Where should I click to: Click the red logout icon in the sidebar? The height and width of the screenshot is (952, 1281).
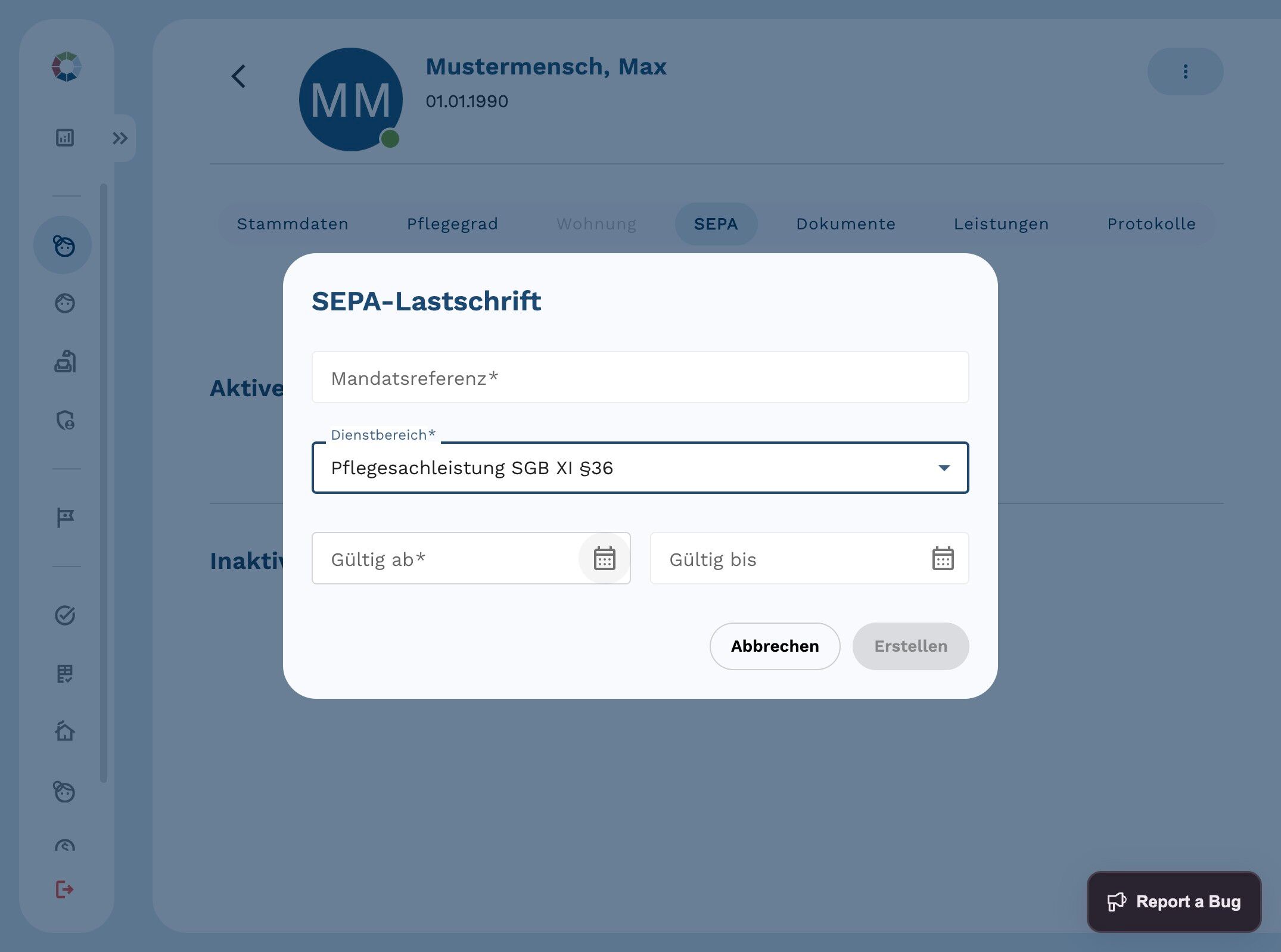tap(64, 889)
